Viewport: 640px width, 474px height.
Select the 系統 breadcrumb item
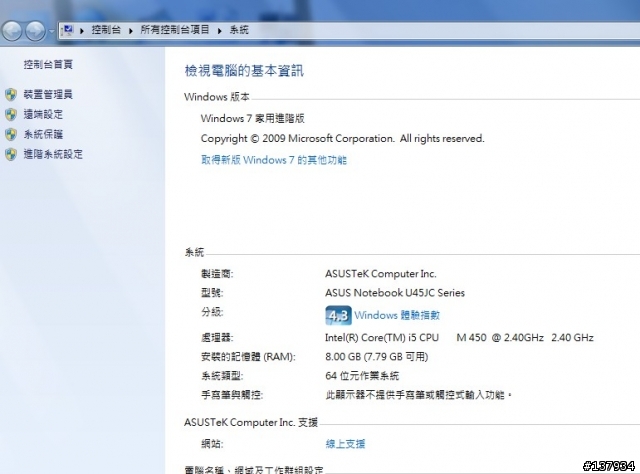pos(239,30)
